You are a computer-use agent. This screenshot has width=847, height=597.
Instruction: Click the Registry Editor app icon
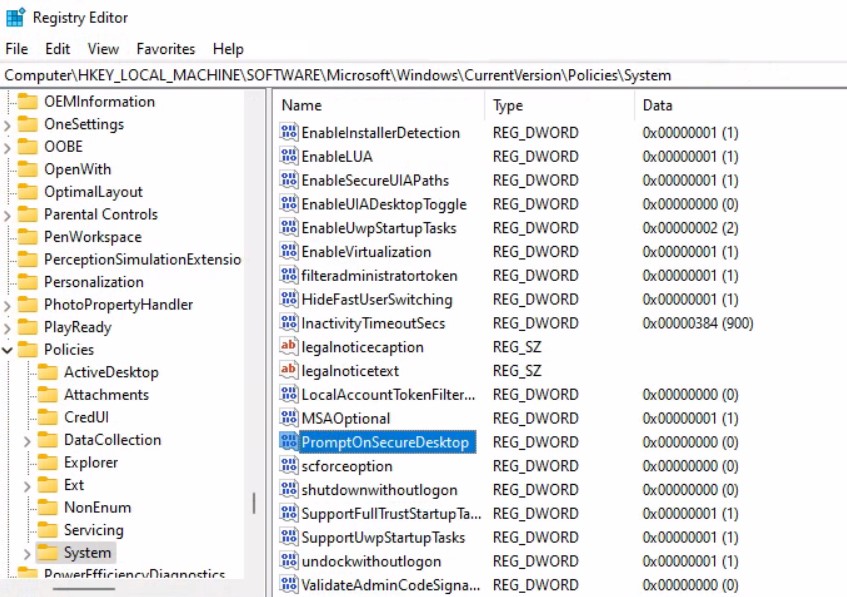(x=15, y=17)
